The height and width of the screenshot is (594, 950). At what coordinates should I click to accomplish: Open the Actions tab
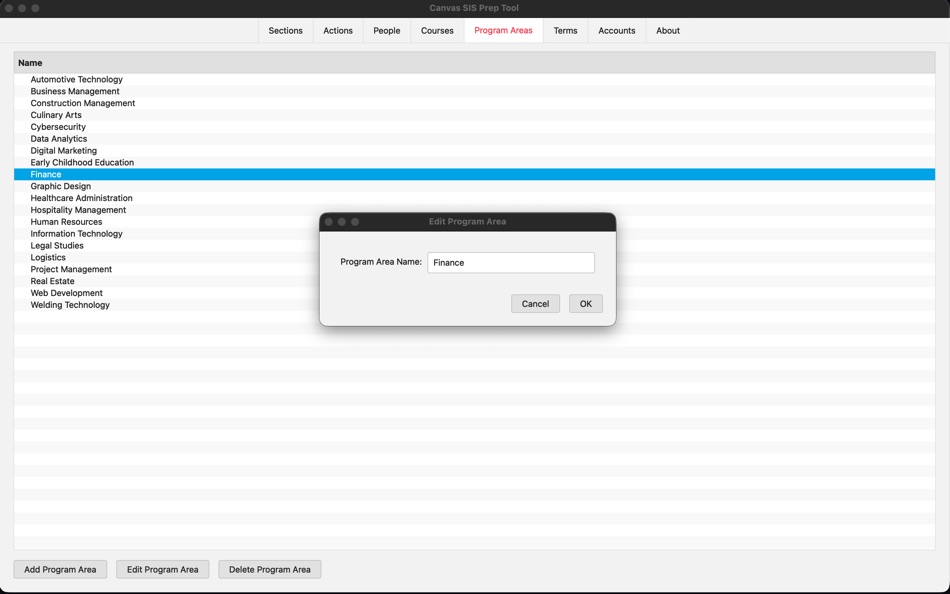337,31
